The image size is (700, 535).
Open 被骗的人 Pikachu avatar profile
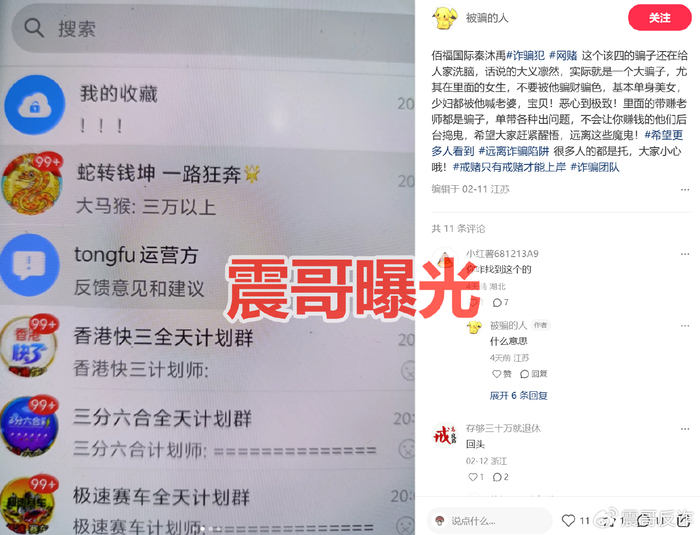coord(445,17)
